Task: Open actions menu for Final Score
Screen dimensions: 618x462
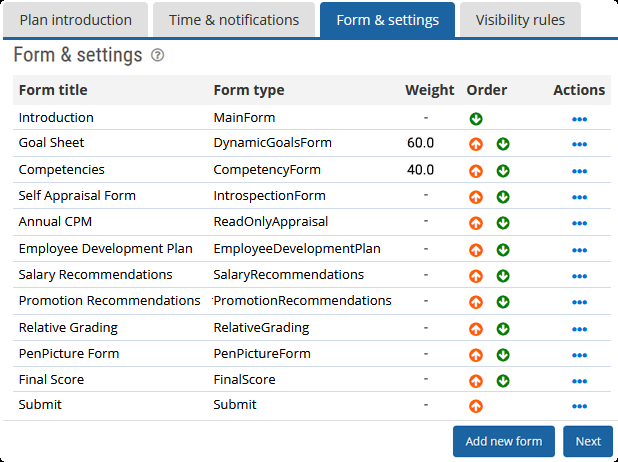Action: (x=579, y=381)
